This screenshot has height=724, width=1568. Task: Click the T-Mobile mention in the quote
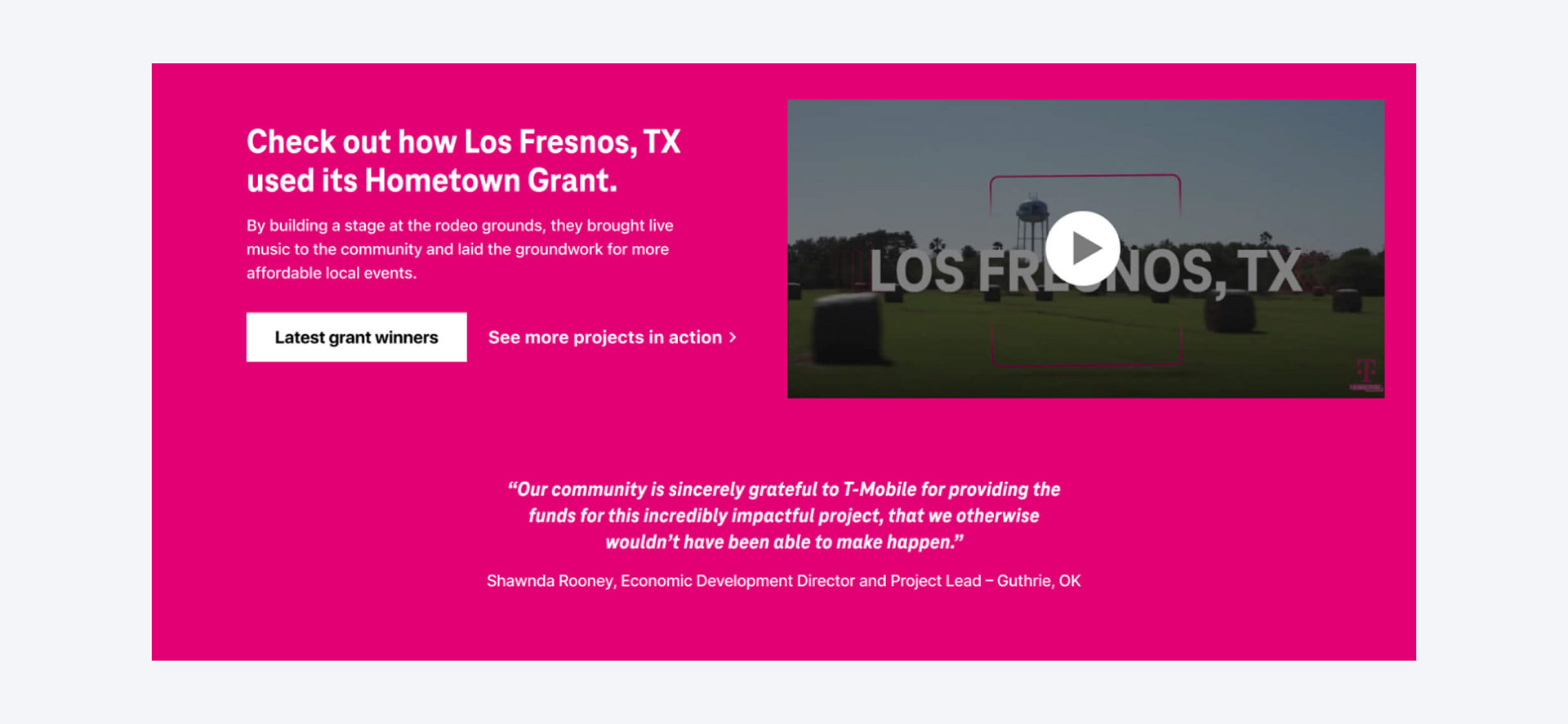click(880, 489)
